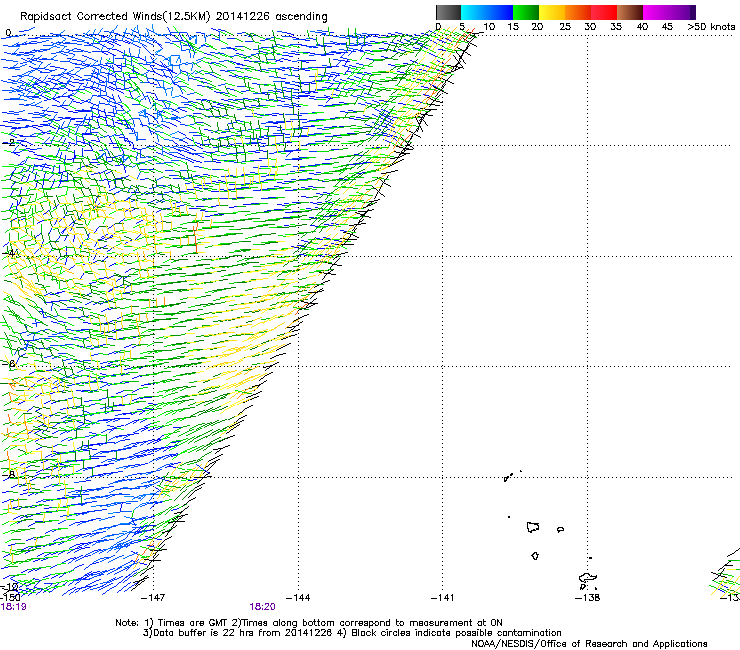The height and width of the screenshot is (650, 740).
Task: Click the longitude axis label '-147'
Action: tap(153, 598)
